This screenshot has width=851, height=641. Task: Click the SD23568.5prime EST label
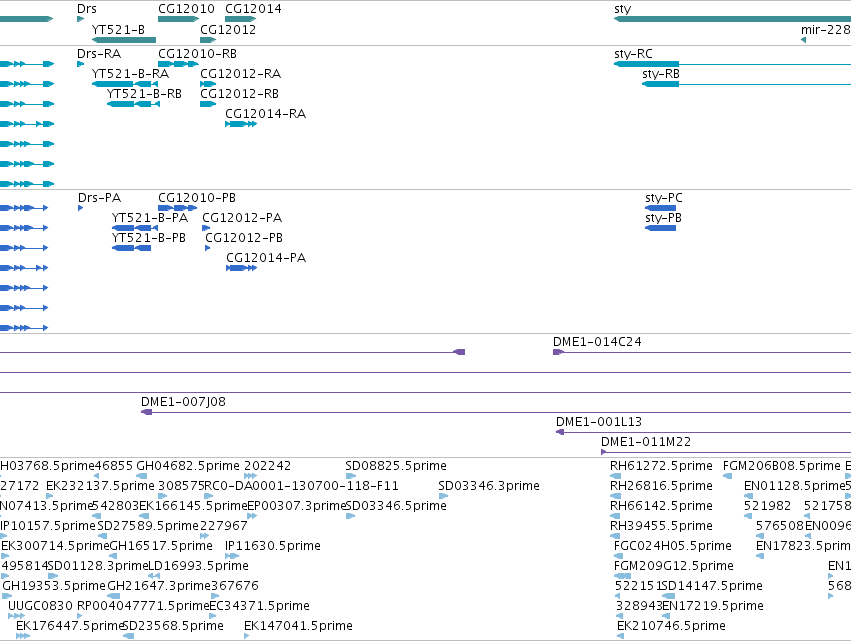pyautogui.click(x=174, y=626)
